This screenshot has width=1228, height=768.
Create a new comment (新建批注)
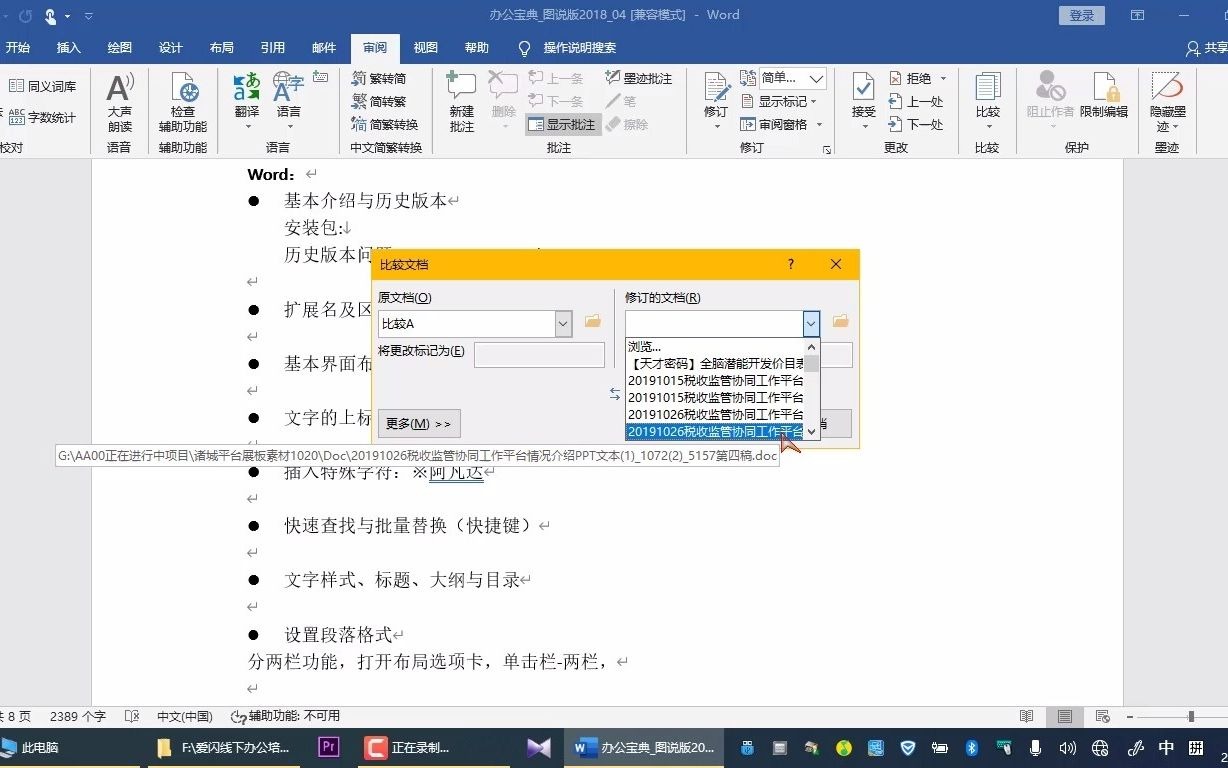[x=460, y=100]
